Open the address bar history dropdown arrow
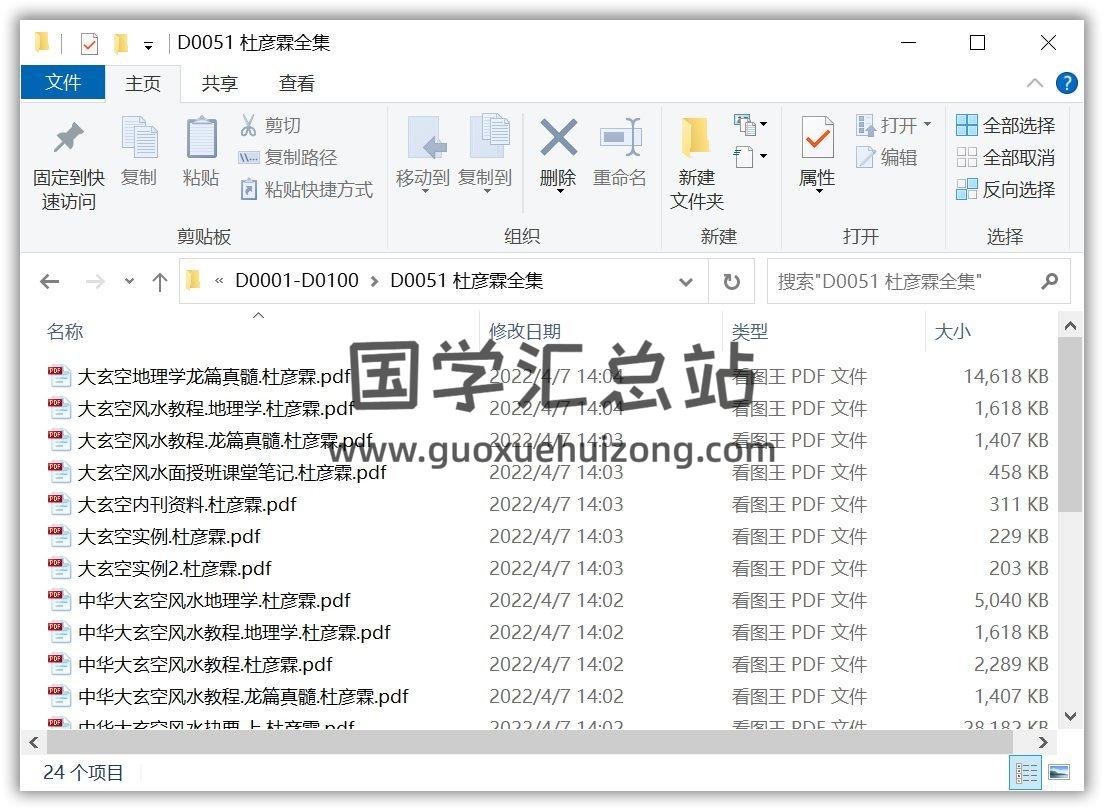The height and width of the screenshot is (811, 1104). [x=686, y=282]
